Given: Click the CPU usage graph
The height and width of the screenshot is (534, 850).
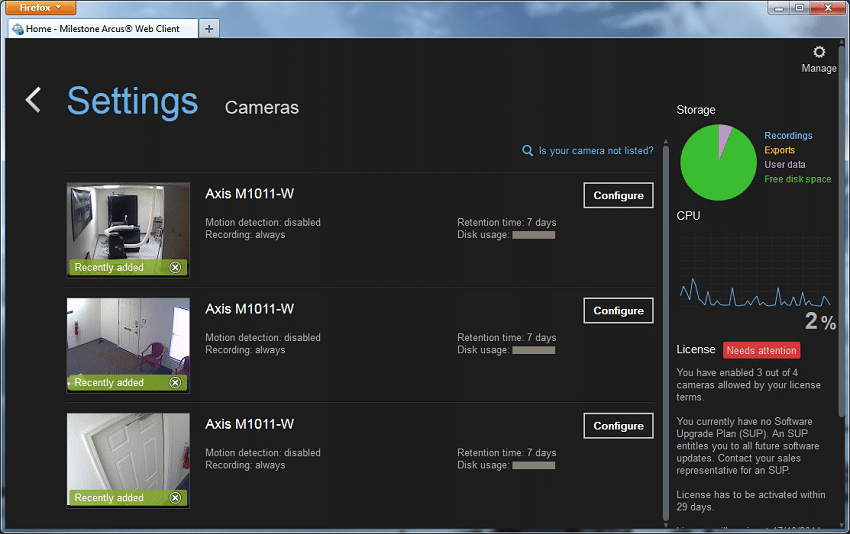Looking at the screenshot, I should [x=756, y=269].
